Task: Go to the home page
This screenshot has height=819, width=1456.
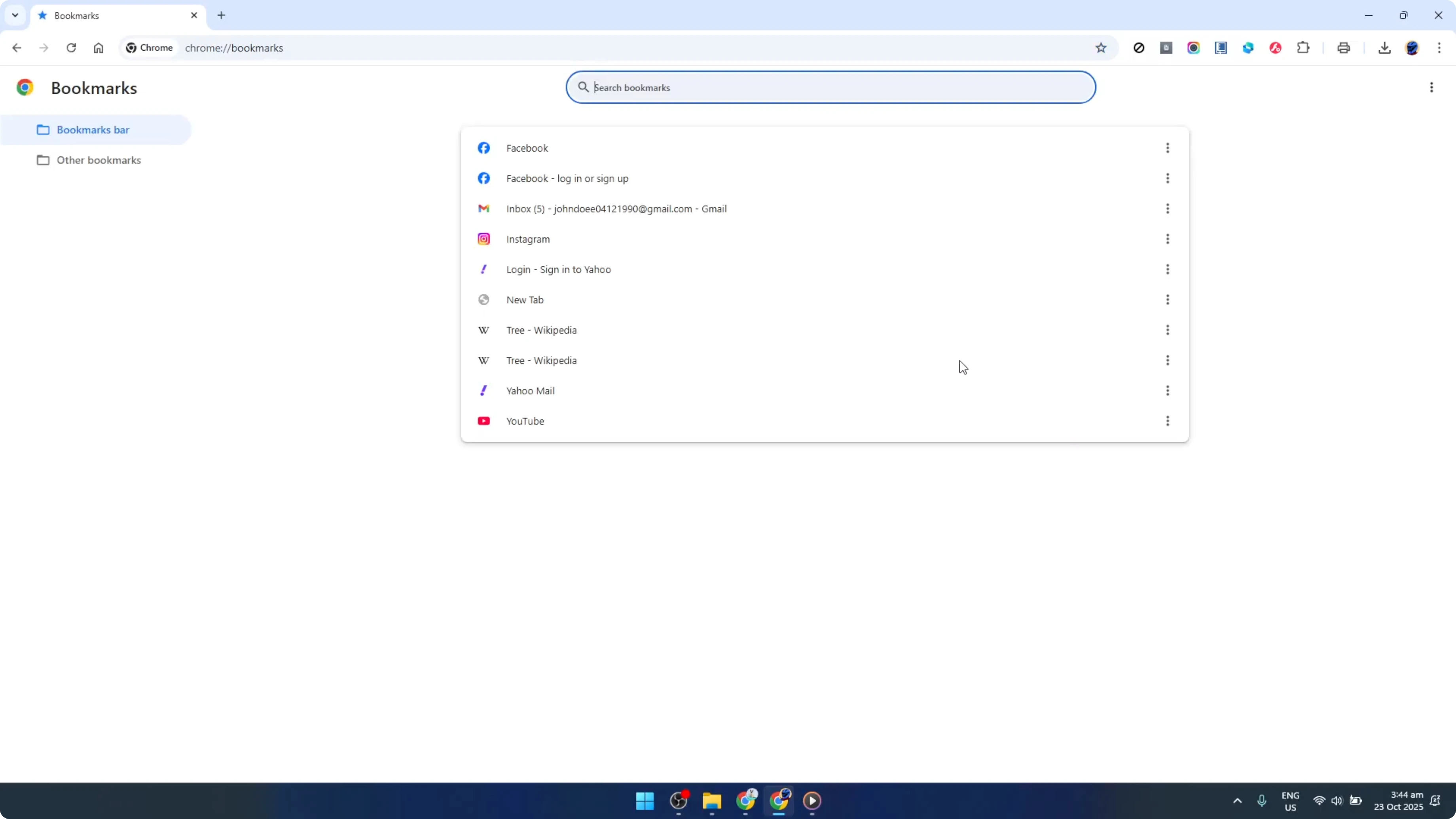Action: (x=99, y=48)
